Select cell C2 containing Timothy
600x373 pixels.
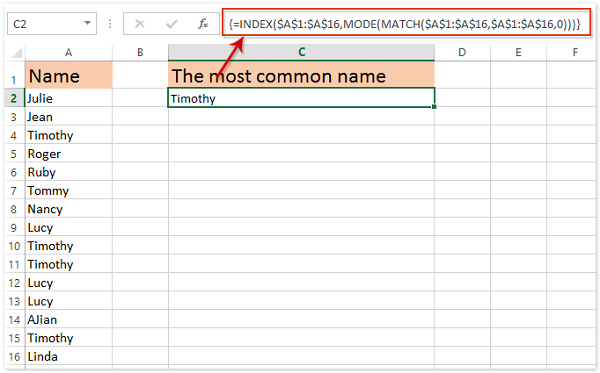tap(302, 98)
